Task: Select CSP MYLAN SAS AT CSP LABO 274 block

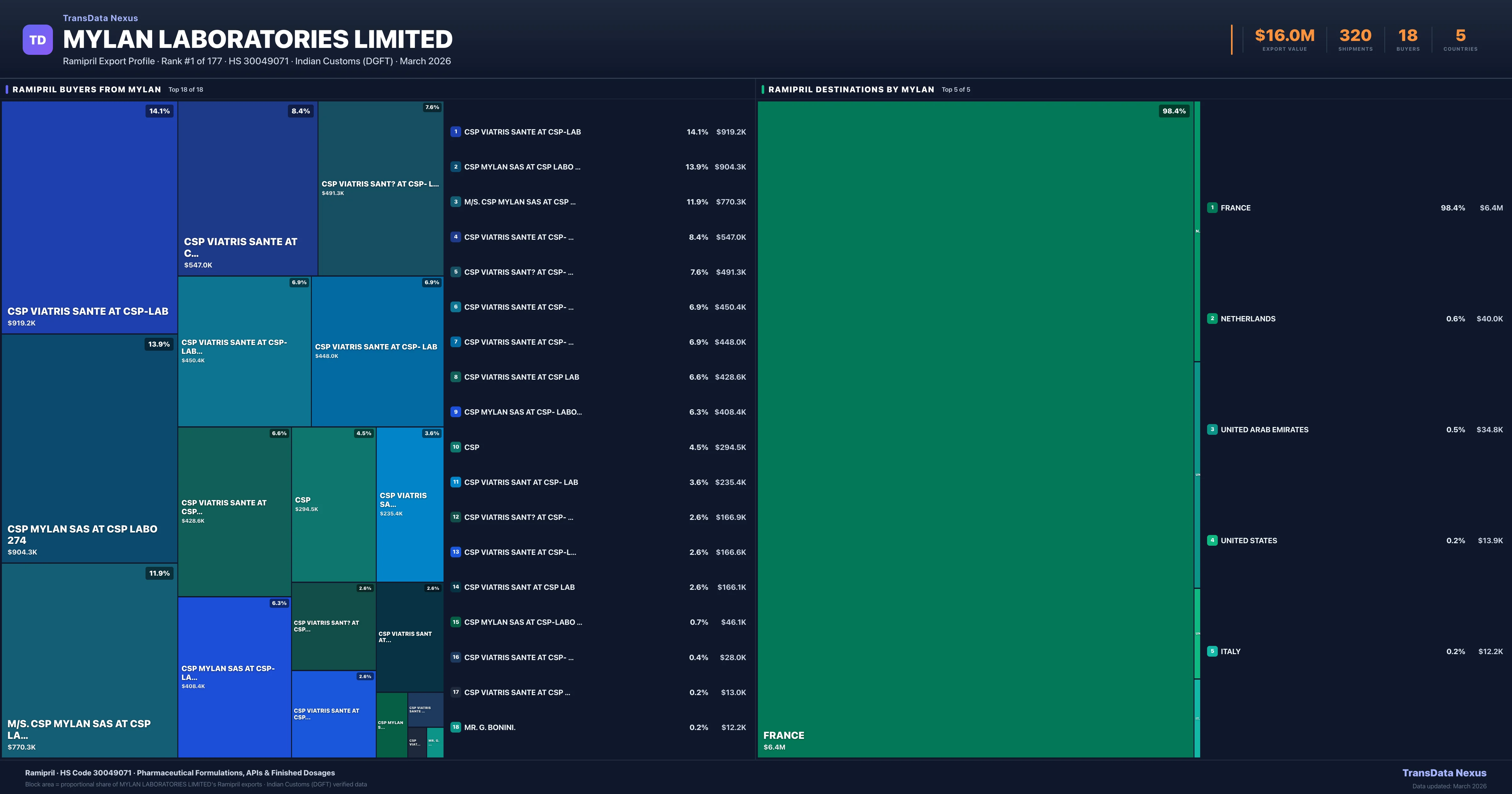Action: (x=89, y=448)
